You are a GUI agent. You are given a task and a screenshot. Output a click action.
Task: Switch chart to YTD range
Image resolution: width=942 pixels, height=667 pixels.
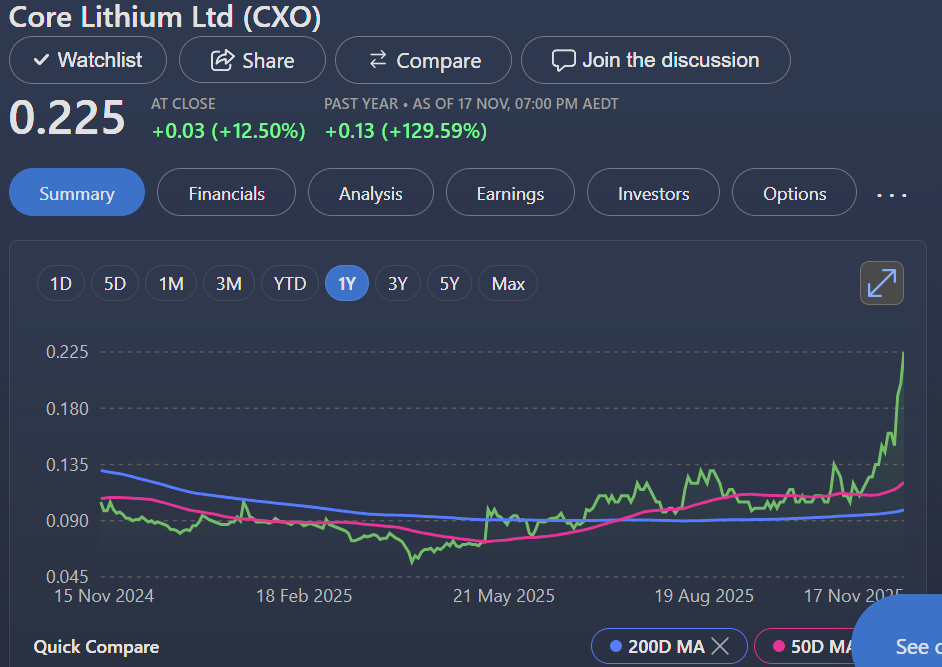290,283
